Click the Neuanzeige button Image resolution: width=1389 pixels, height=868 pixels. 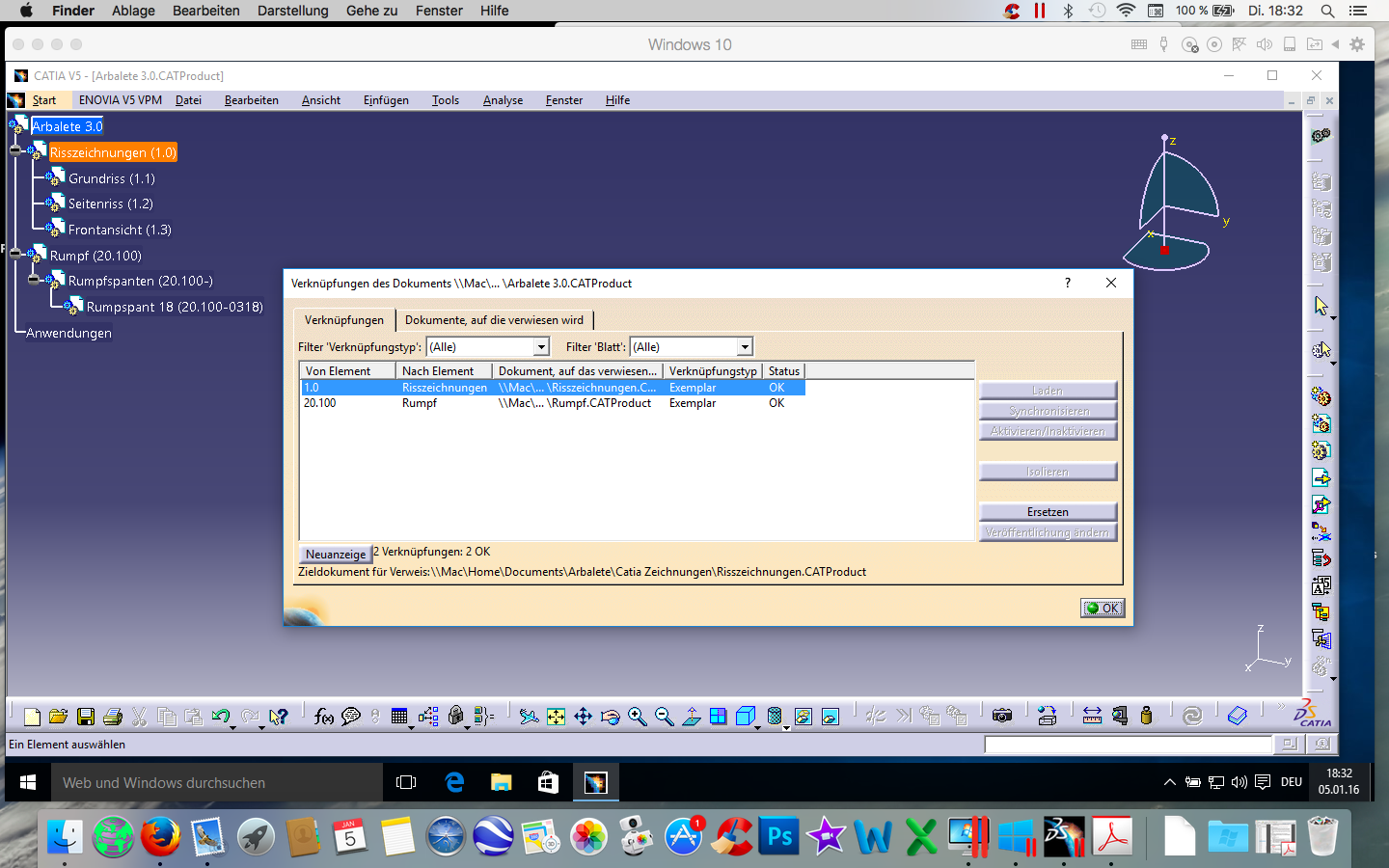coord(336,555)
